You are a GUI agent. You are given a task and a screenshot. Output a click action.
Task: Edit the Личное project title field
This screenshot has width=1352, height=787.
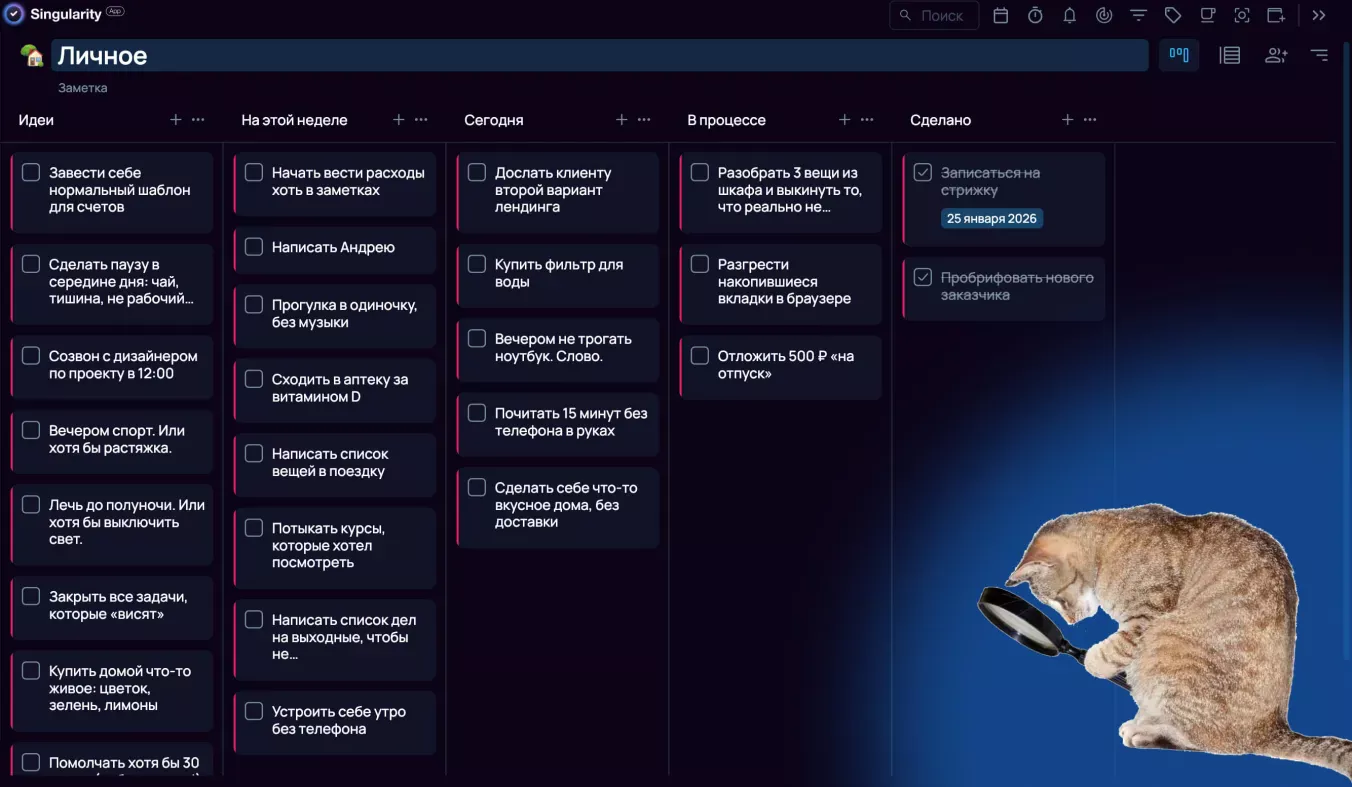click(599, 56)
